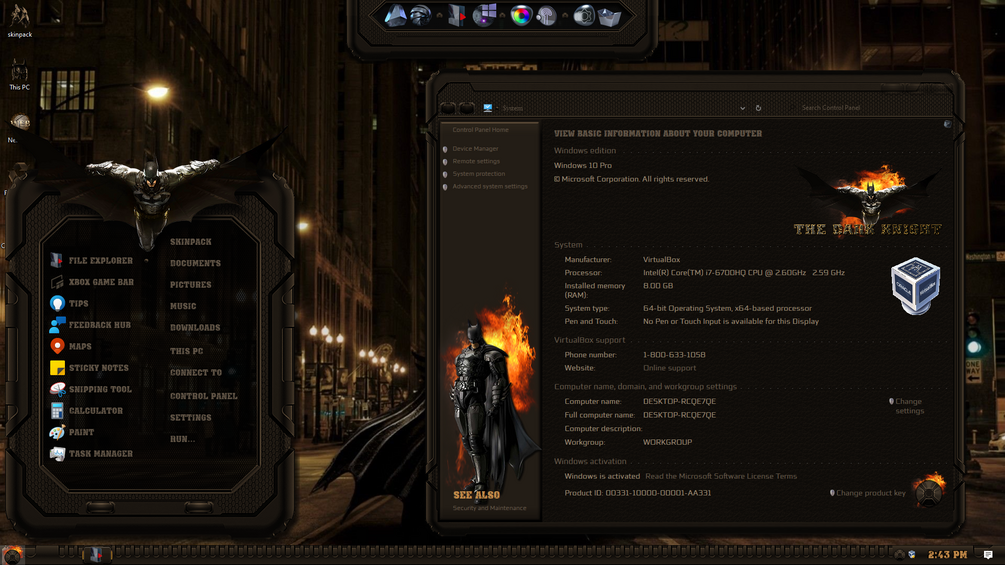Viewport: 1005px width, 565px height.
Task: Select This PC desktop icon
Action: 19,75
